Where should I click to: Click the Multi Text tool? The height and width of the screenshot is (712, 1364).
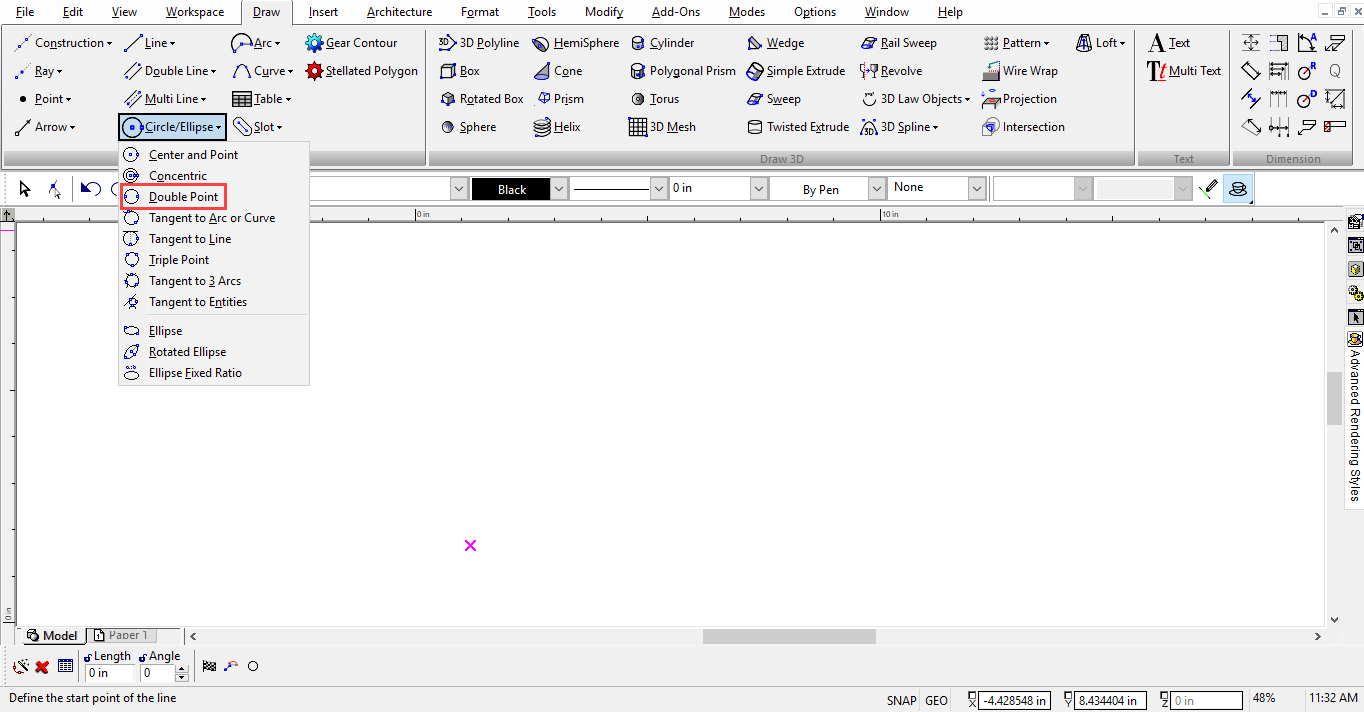click(1184, 71)
